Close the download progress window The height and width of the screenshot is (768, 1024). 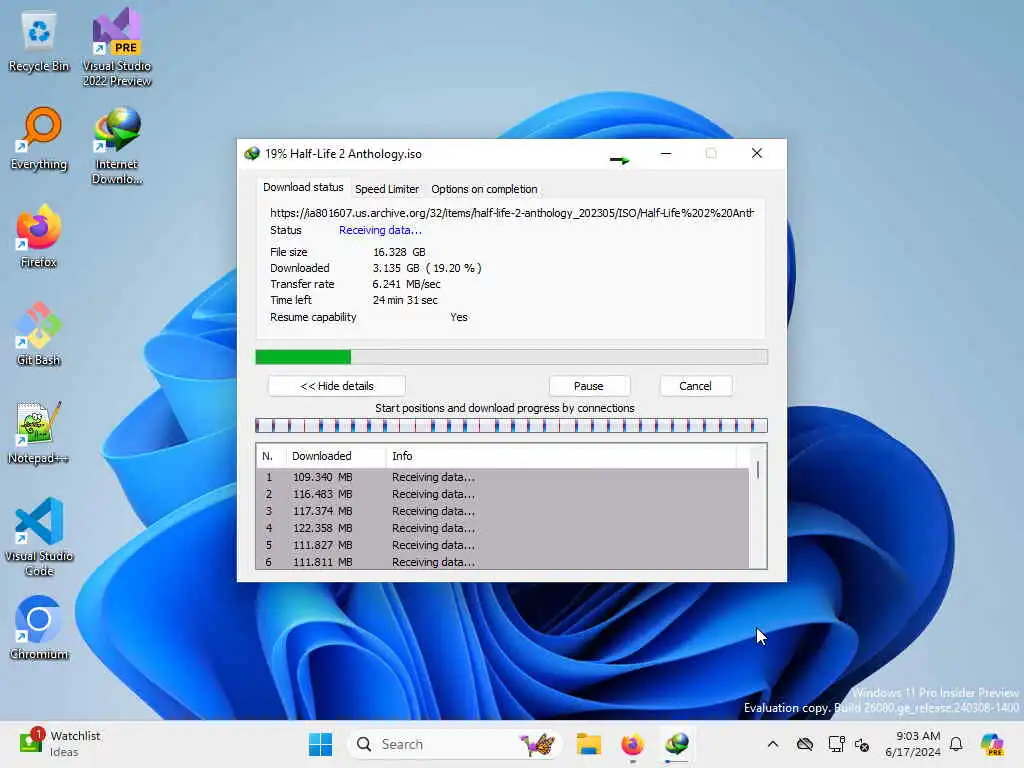(x=757, y=153)
